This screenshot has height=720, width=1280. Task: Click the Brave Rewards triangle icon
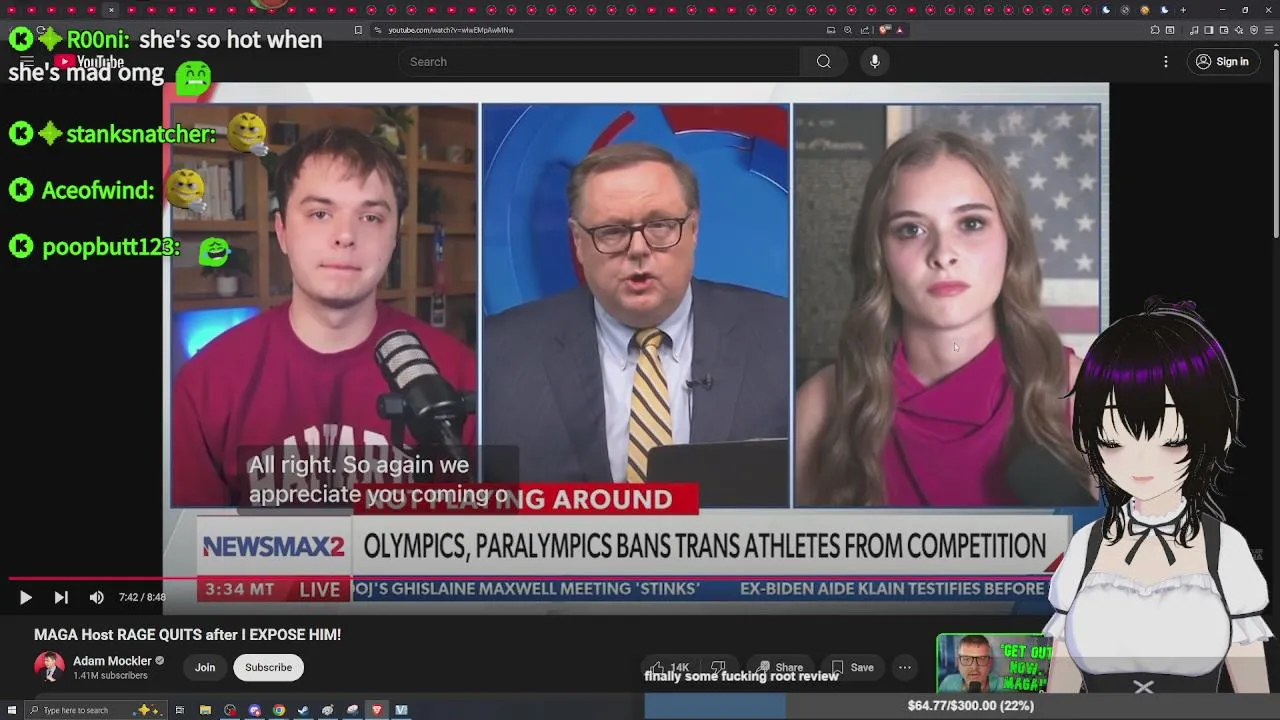[x=900, y=30]
